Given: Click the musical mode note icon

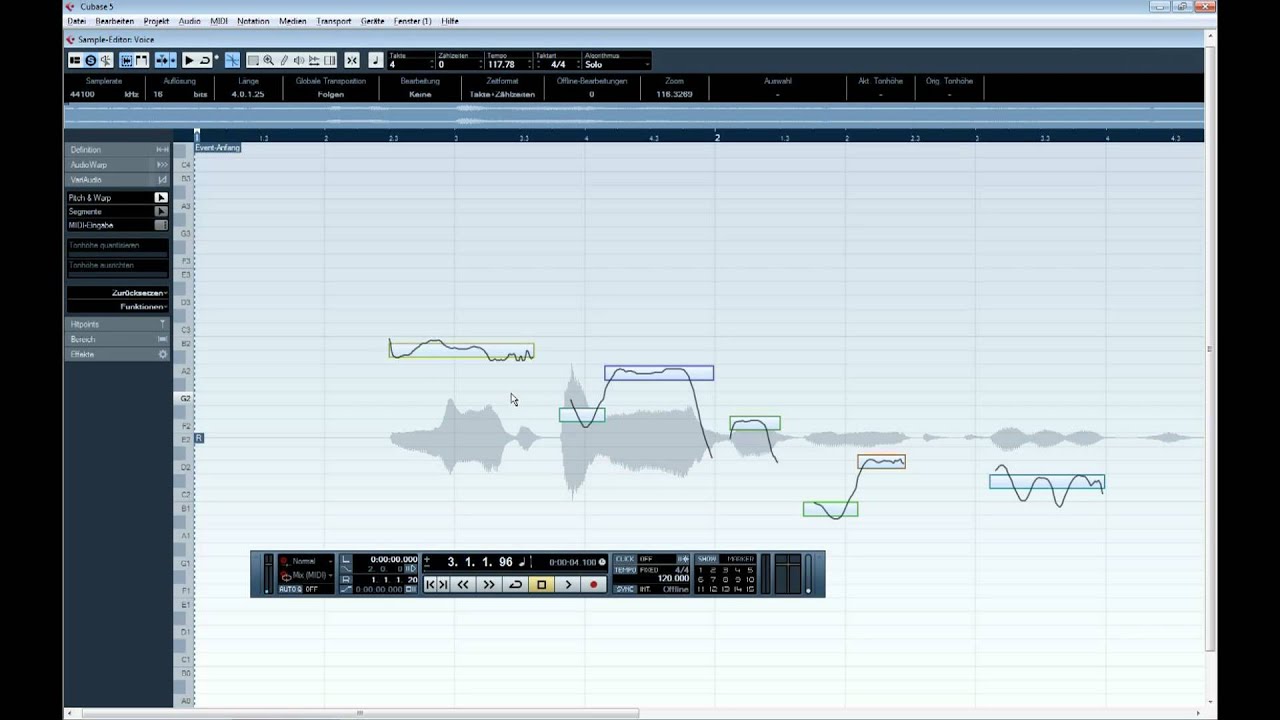Looking at the screenshot, I should [x=375, y=60].
